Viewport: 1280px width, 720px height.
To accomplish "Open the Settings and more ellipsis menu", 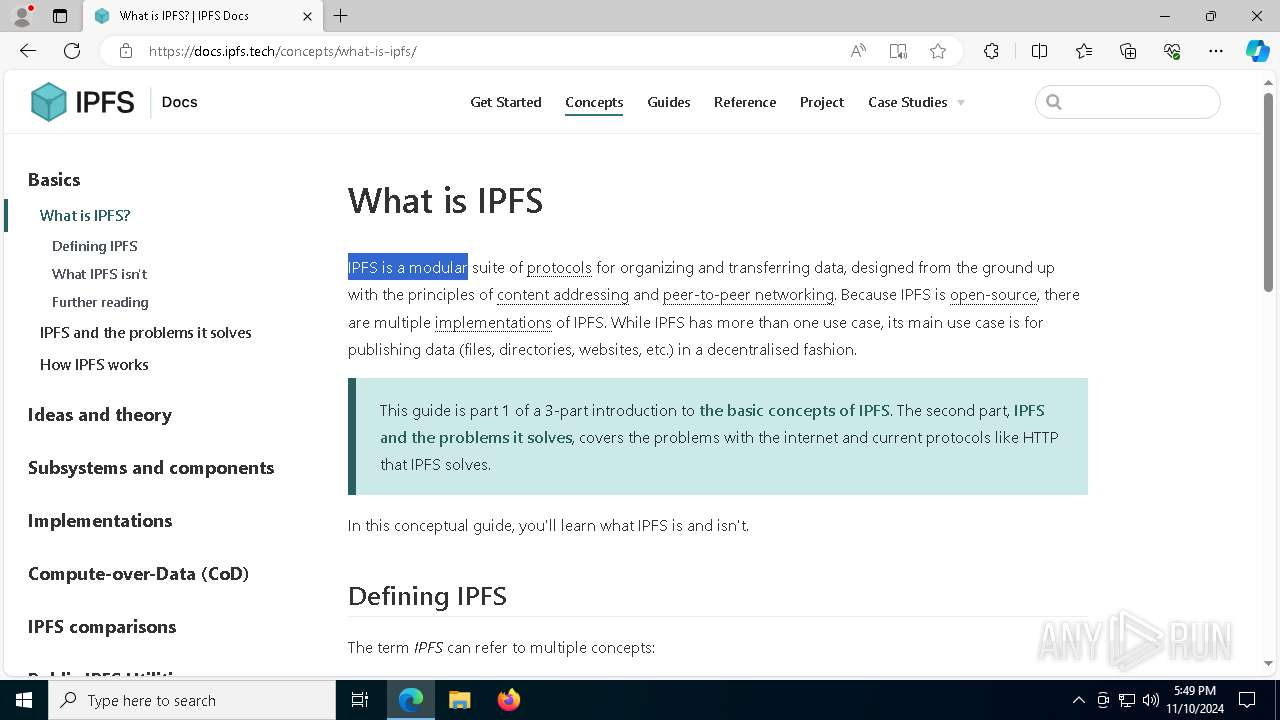I will click(1216, 51).
